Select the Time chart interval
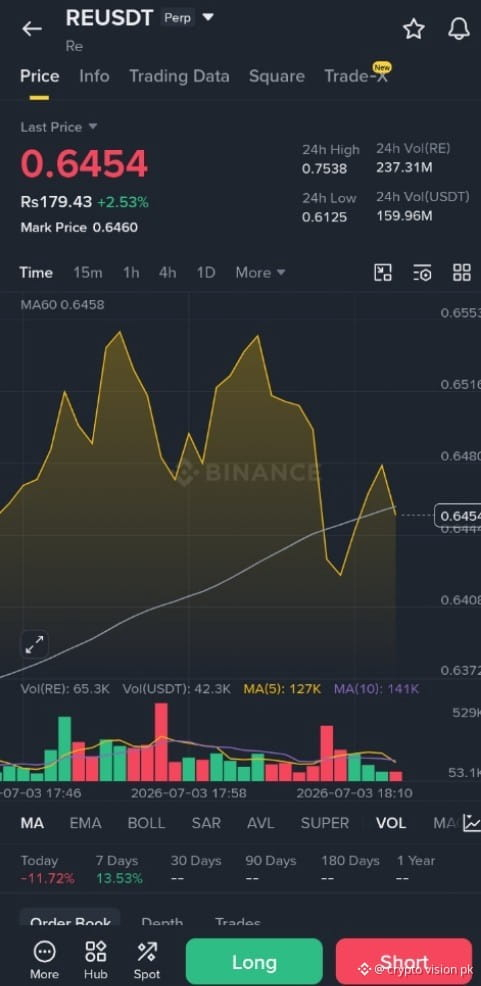 coord(36,272)
